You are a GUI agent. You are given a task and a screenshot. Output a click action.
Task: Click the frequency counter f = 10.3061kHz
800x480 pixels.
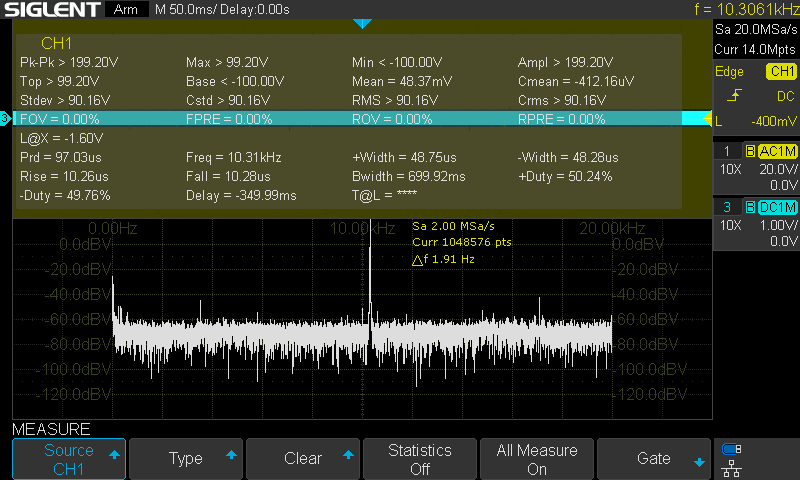746,9
